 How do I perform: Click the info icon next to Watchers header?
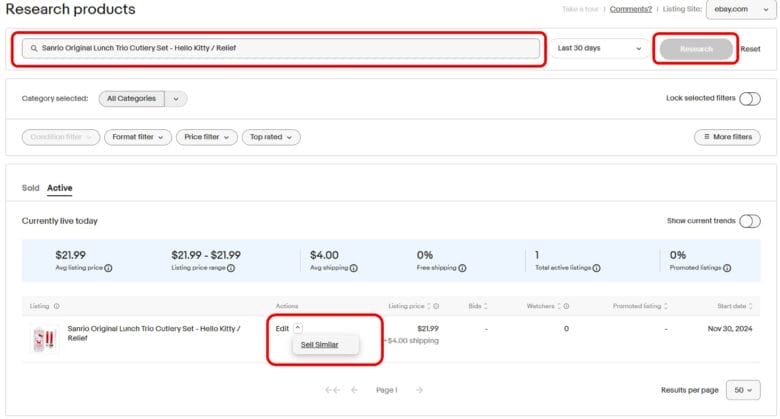pyautogui.click(x=567, y=306)
